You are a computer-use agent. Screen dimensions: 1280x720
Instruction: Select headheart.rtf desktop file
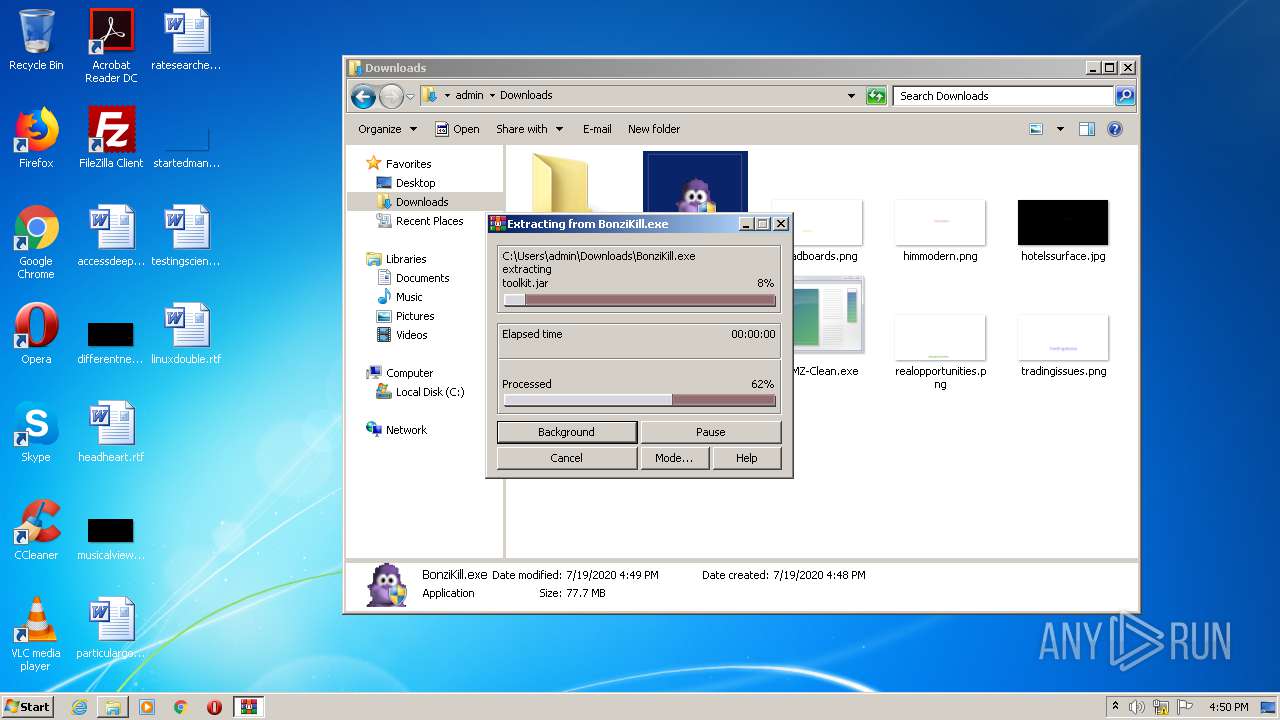coord(111,432)
